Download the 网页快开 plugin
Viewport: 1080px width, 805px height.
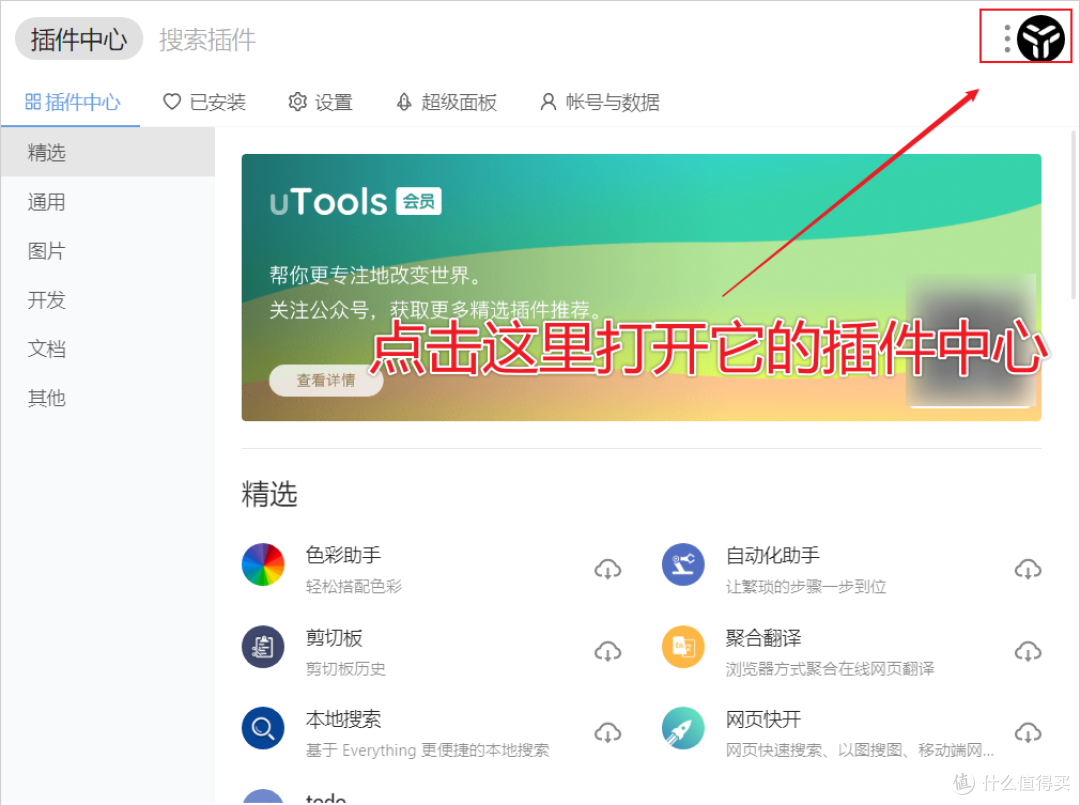point(1028,733)
